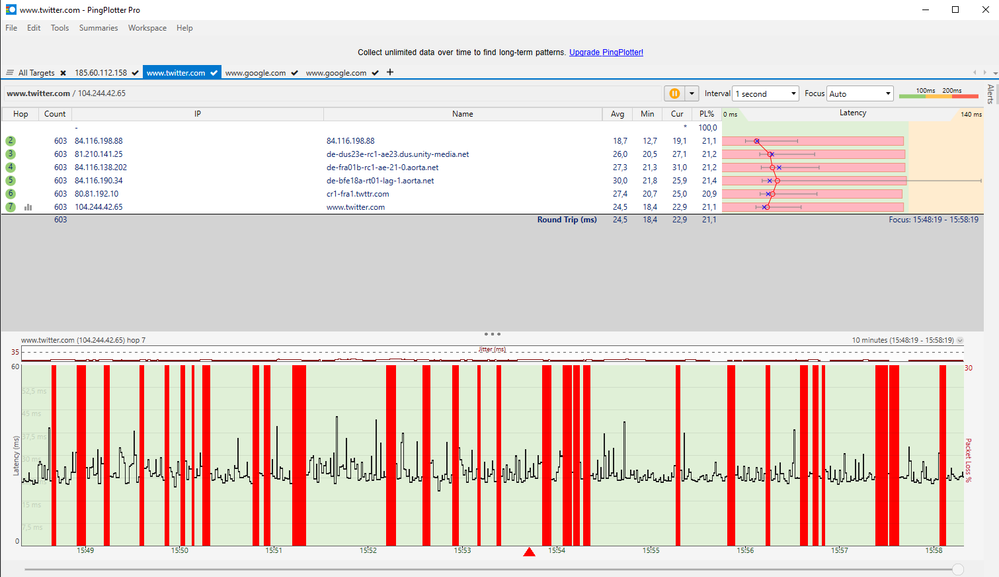Click the Jitter (ms) label above the graph
999x577 pixels.
pyautogui.click(x=492, y=350)
